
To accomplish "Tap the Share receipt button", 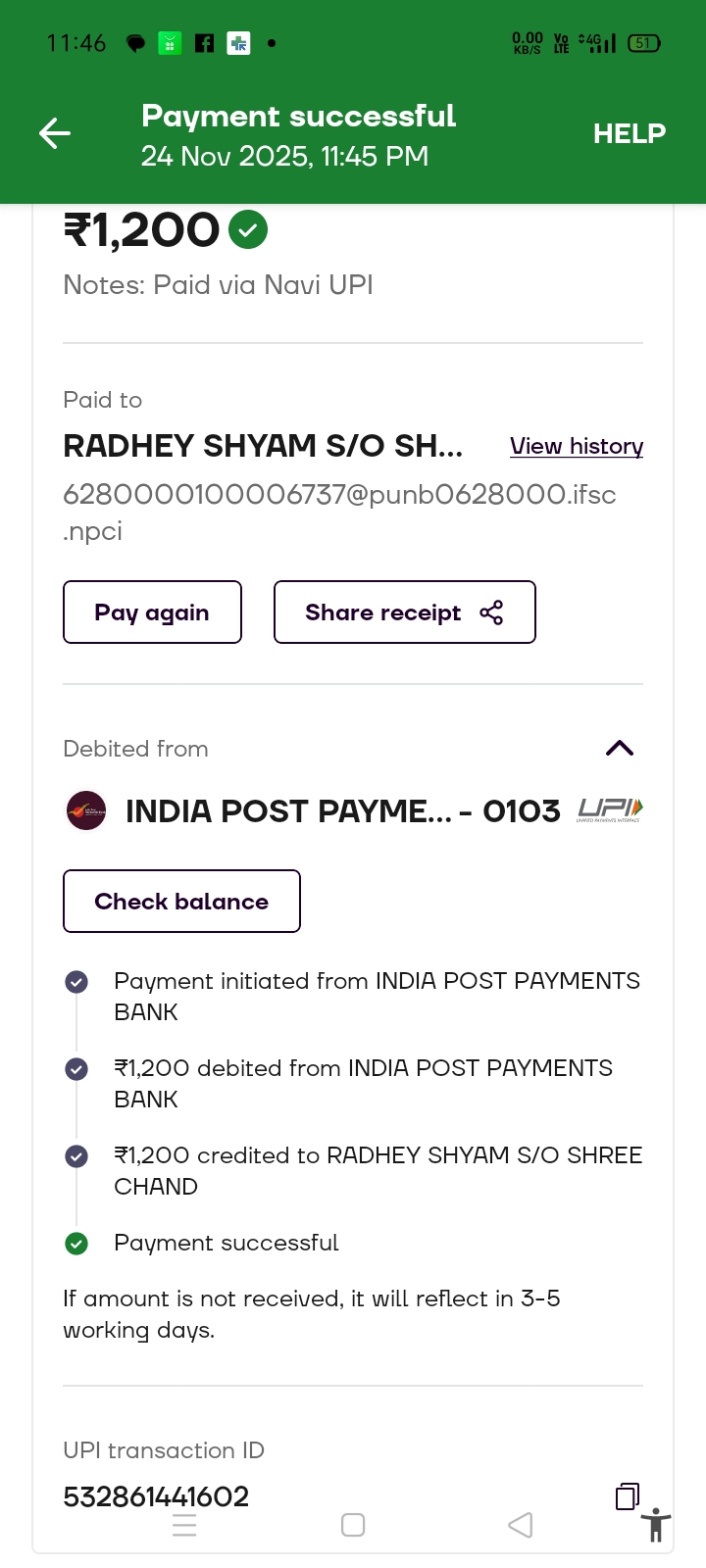I will tap(404, 612).
